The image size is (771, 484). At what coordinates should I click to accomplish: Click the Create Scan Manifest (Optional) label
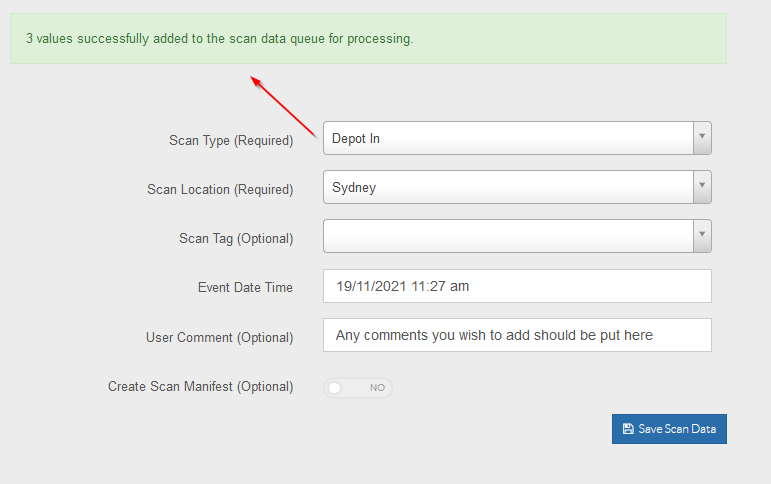201,387
